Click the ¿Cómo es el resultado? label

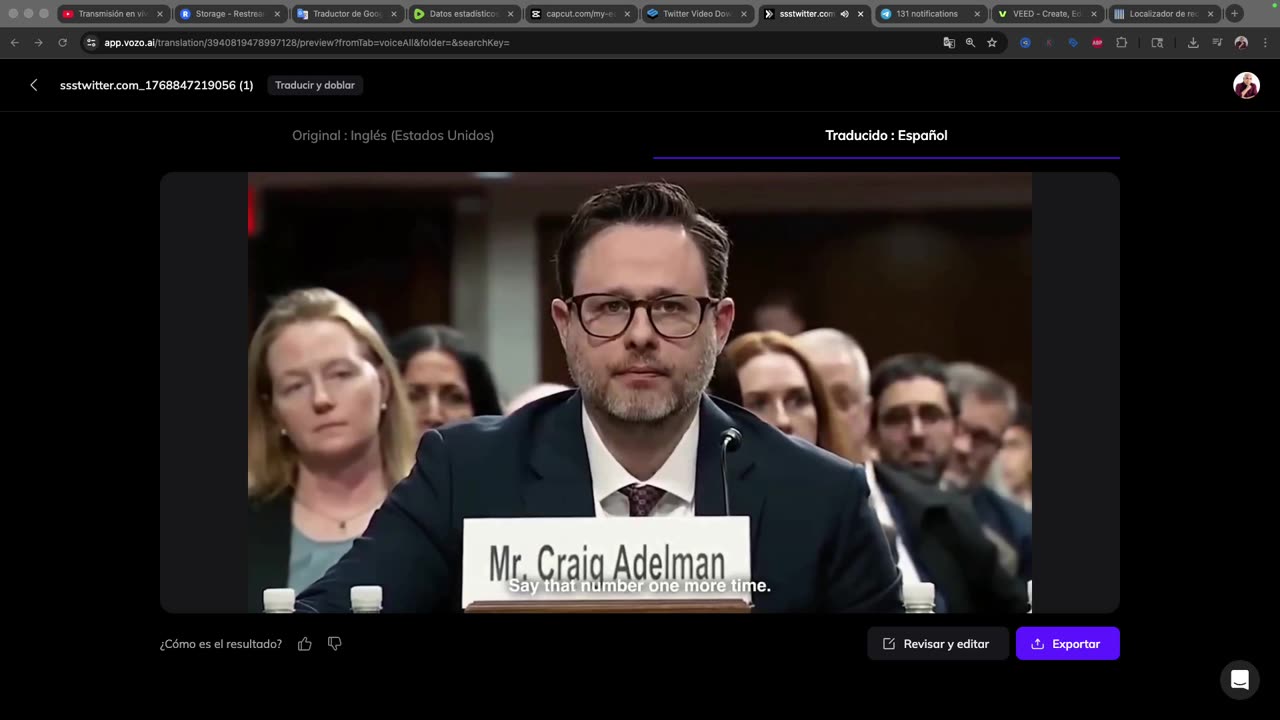(x=221, y=644)
